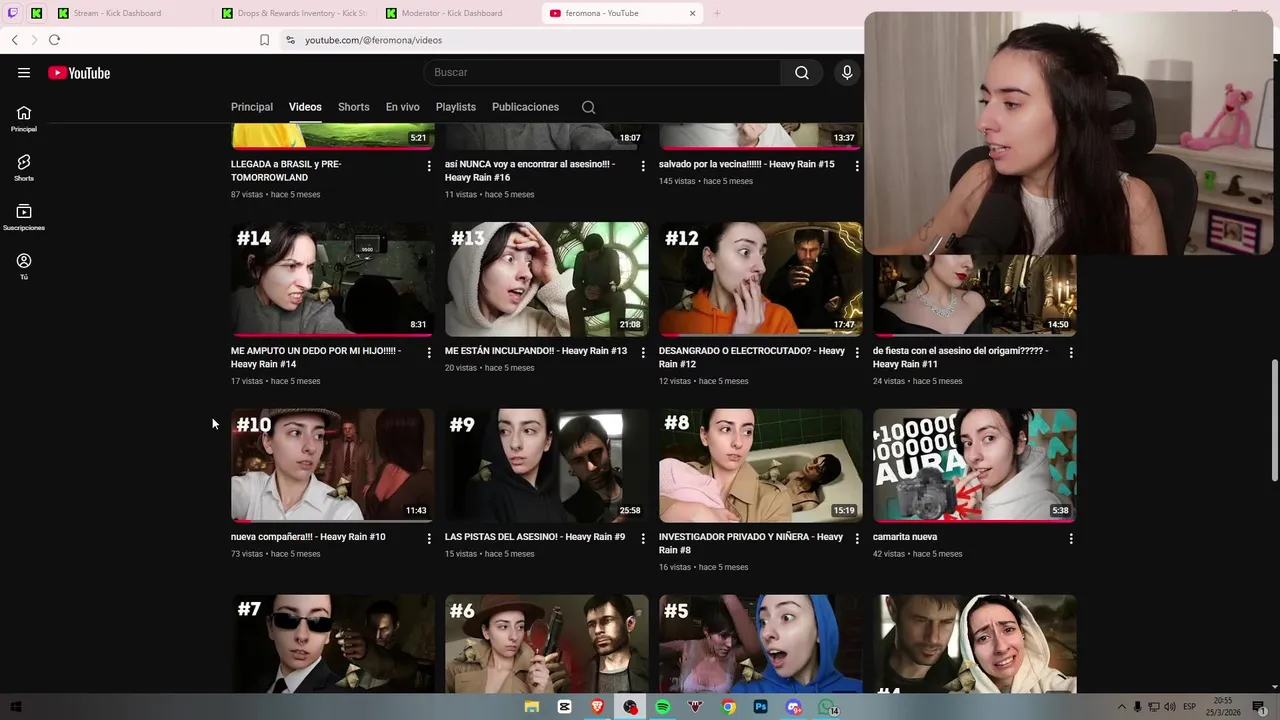Open more options for Heavy Rain #10 video
1280x720 pixels.
coord(429,538)
